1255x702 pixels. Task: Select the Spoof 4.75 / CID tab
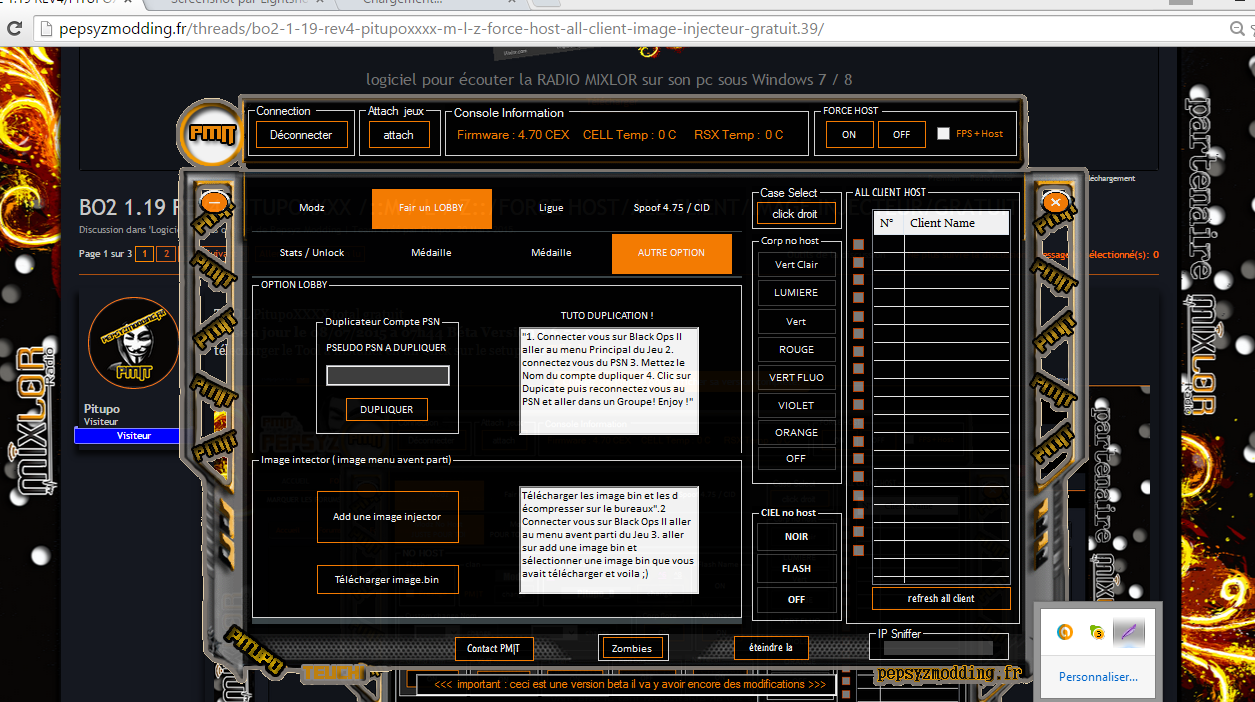tap(671, 208)
